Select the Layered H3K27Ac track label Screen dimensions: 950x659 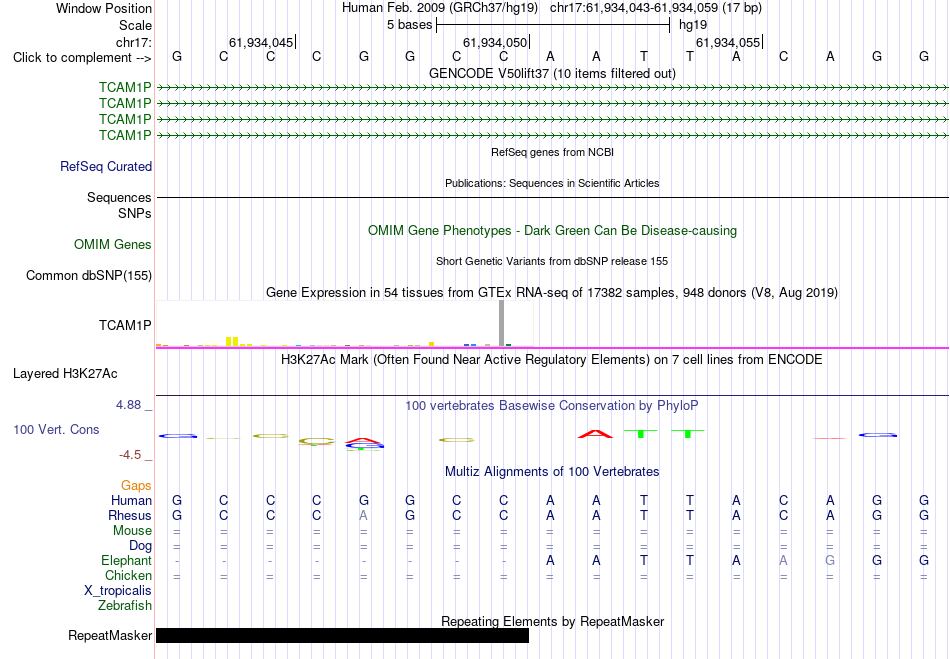point(65,374)
